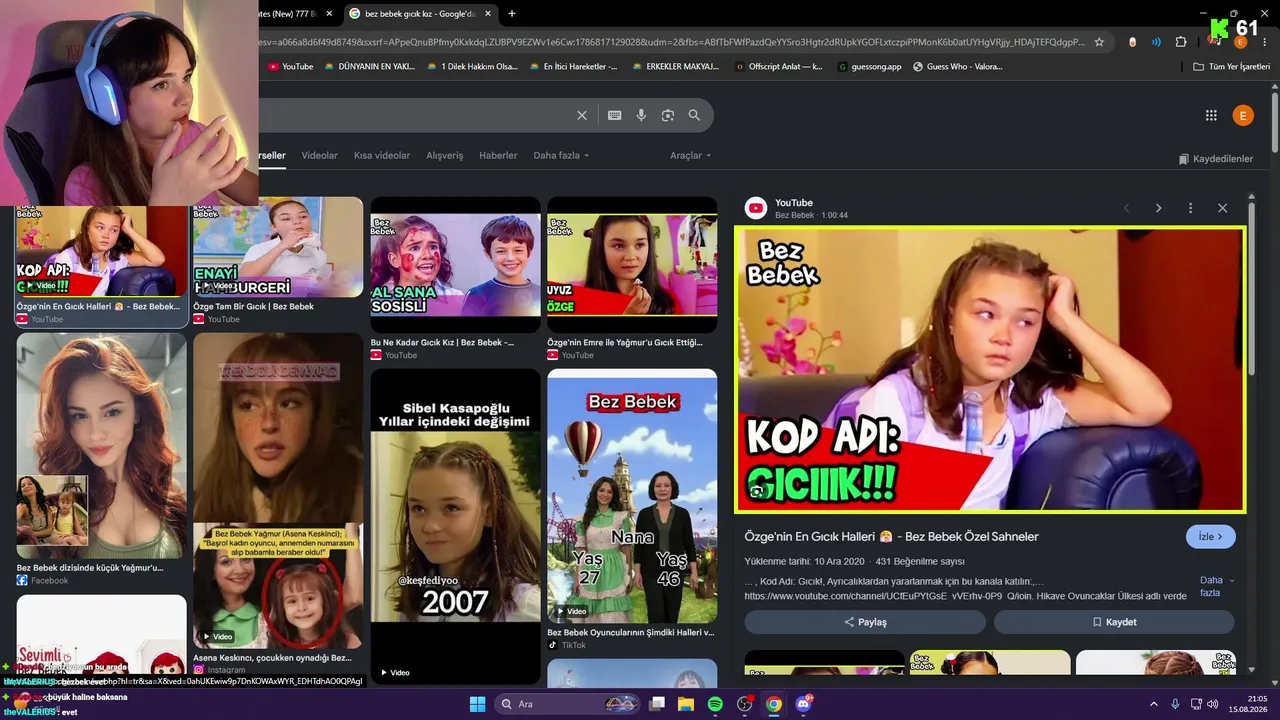Open the volume control in system tray
This screenshot has height=720, width=1280.
tap(1212, 704)
